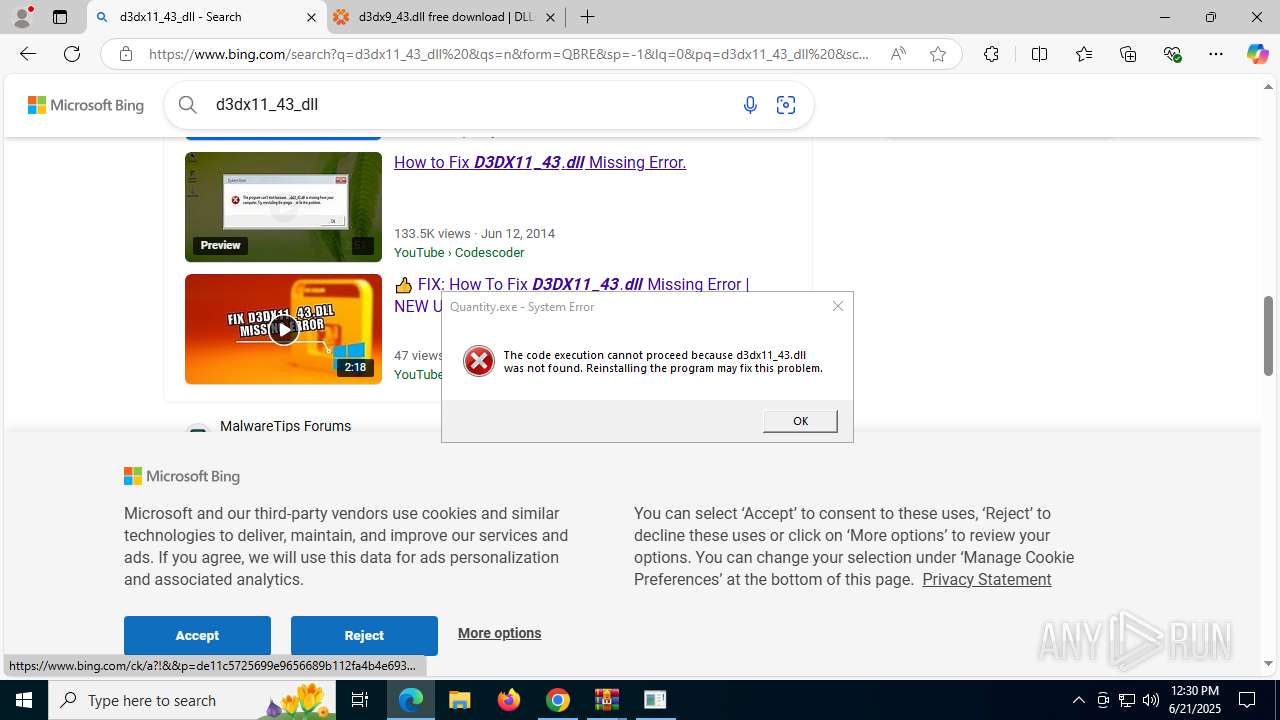Image resolution: width=1280 pixels, height=720 pixels.
Task: Open the Privacy Statement link
Action: click(x=986, y=579)
